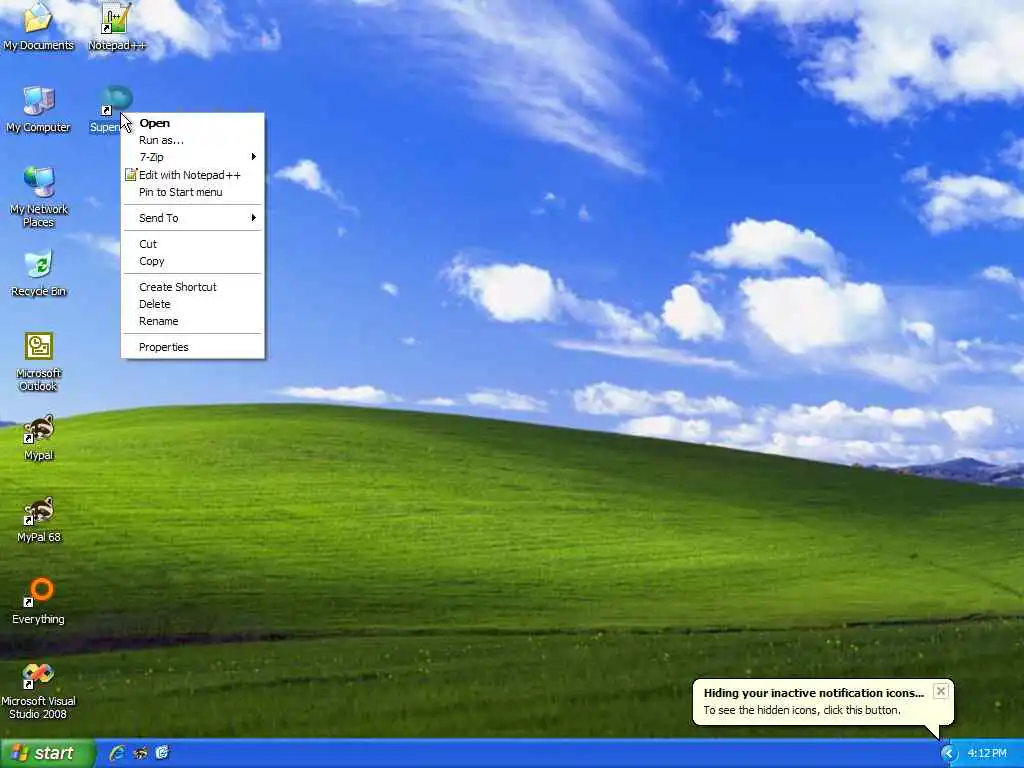The width and height of the screenshot is (1024, 768).
Task: Click the 4:12 PM taskbar clock
Action: [987, 754]
